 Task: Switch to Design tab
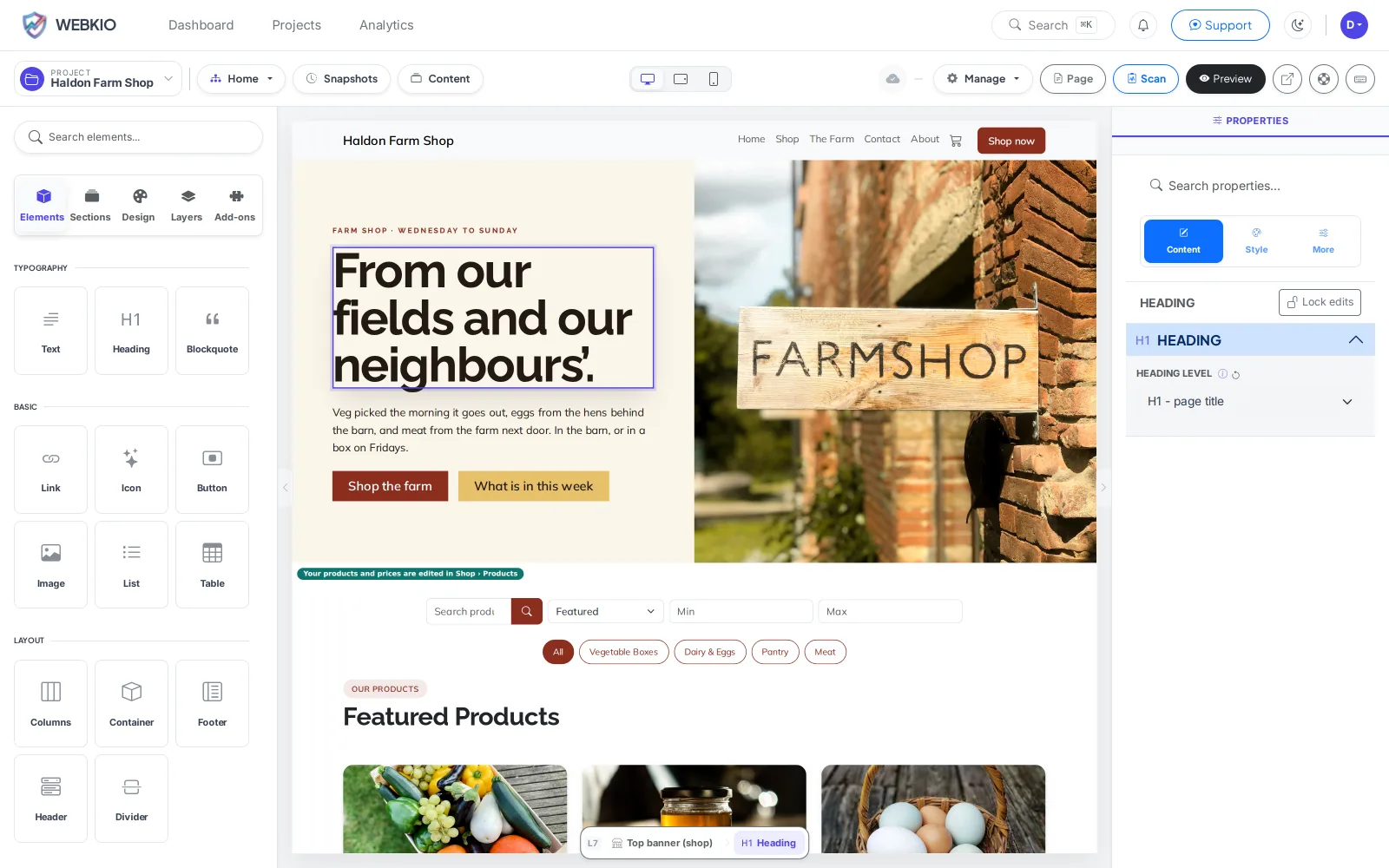pyautogui.click(x=138, y=206)
